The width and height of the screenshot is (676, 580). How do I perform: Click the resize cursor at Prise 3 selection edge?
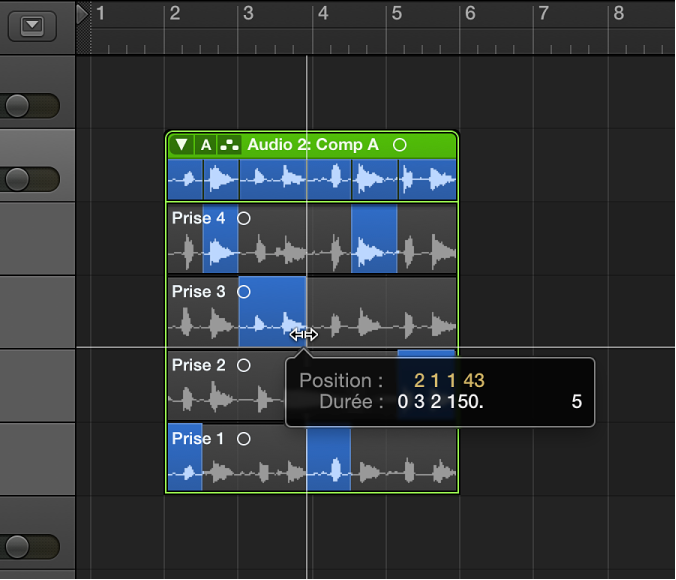[x=304, y=335]
